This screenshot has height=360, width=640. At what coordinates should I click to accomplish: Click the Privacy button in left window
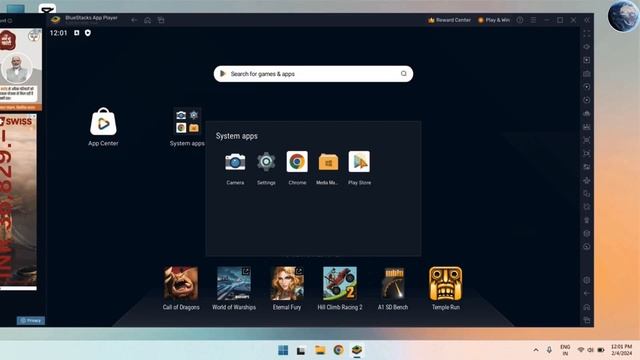tap(31, 320)
